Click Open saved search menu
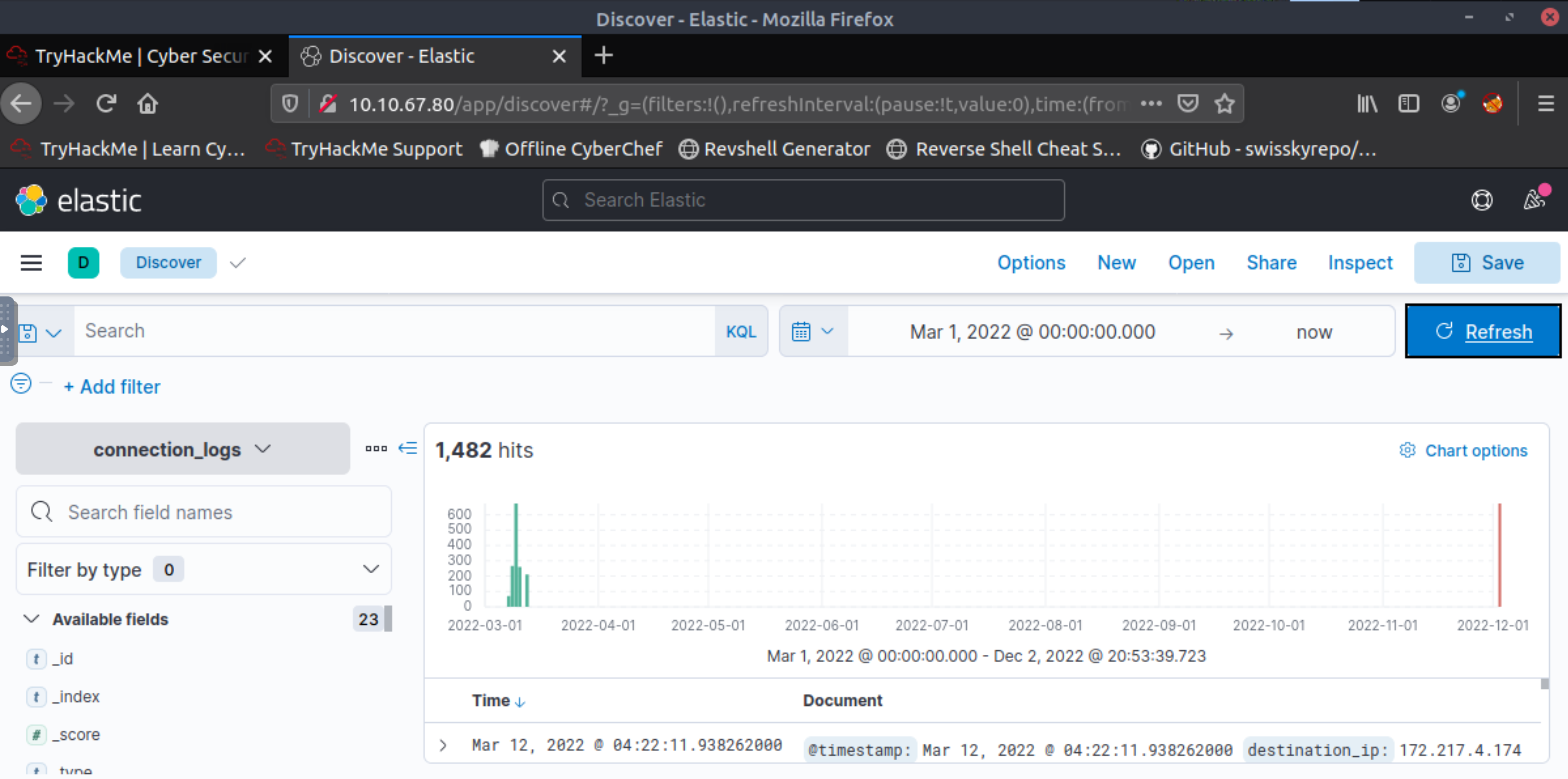The image size is (1568, 779). 1191,262
